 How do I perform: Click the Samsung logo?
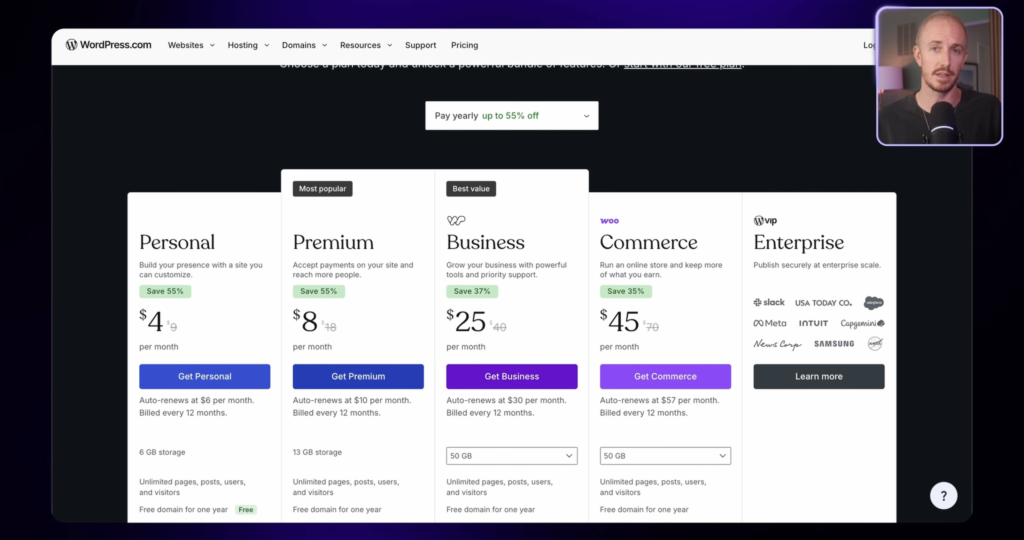click(834, 343)
